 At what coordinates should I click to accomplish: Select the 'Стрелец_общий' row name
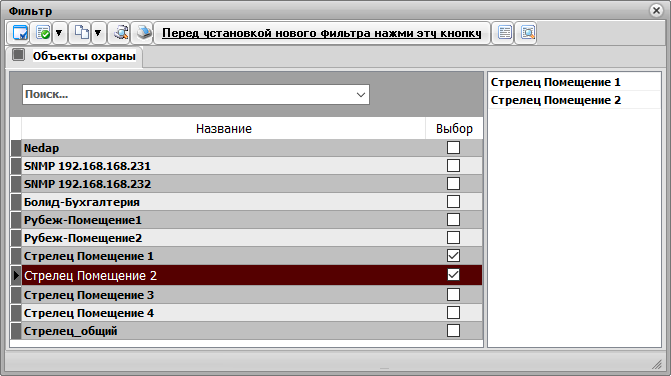71,331
